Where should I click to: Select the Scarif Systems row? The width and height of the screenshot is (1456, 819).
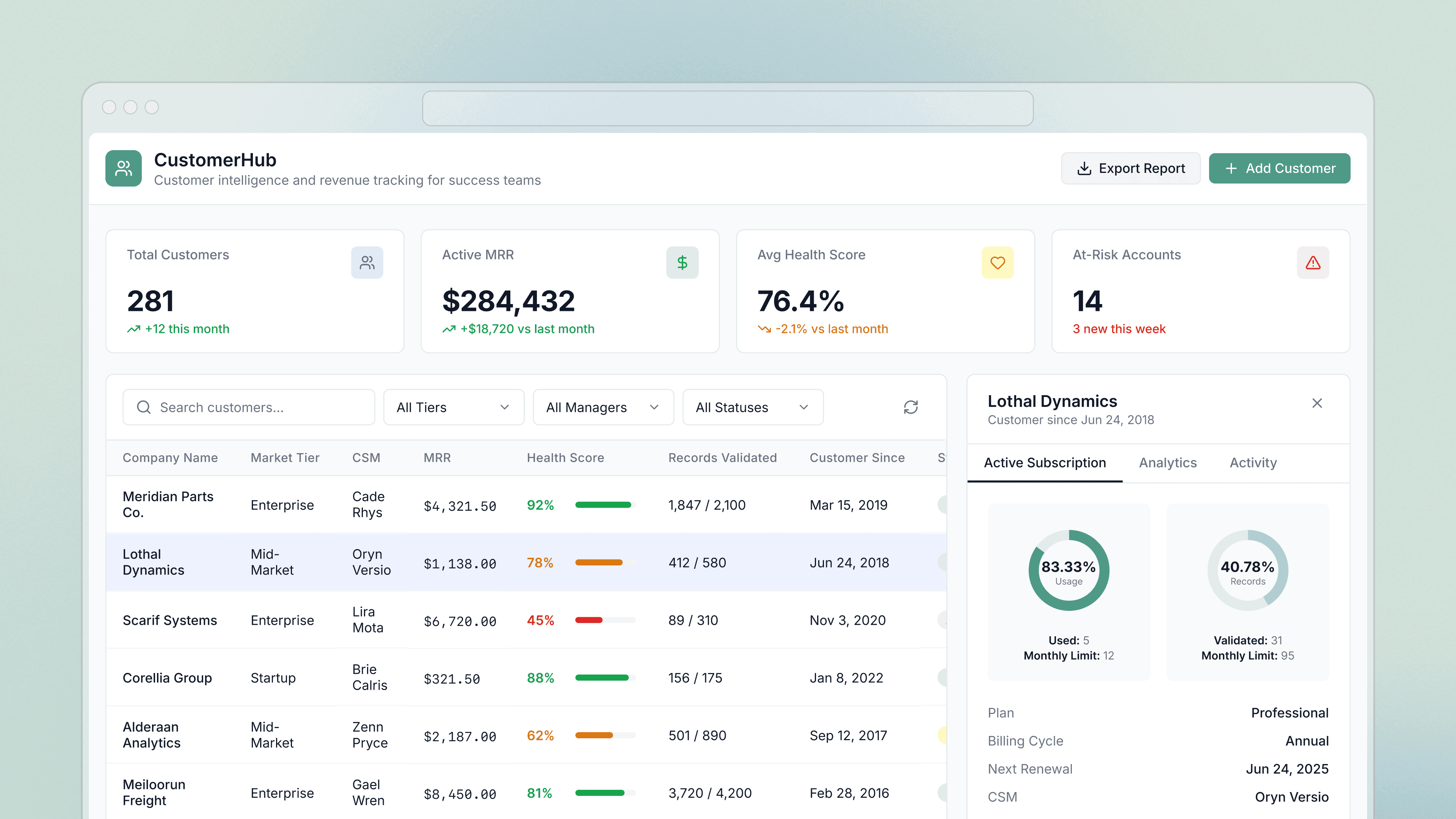click(526, 620)
